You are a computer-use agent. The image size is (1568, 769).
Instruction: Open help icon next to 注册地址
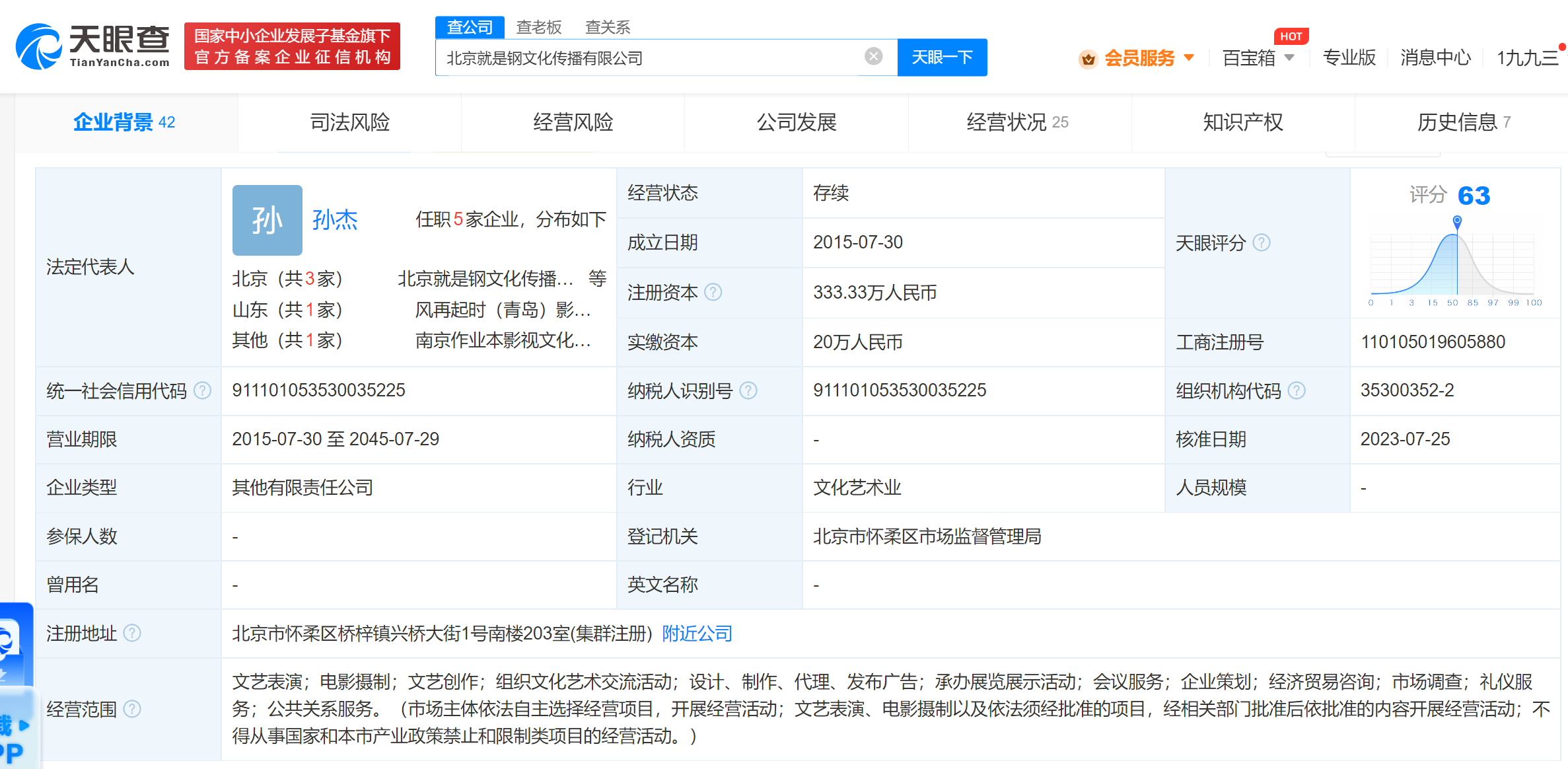(x=132, y=633)
